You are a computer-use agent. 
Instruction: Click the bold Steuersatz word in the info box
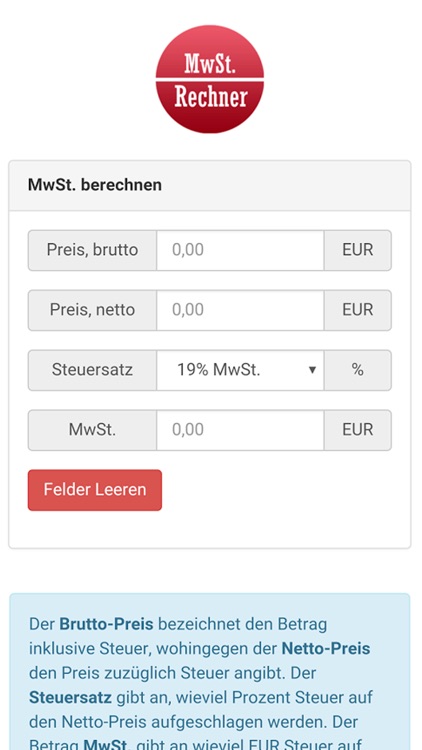coord(70,697)
